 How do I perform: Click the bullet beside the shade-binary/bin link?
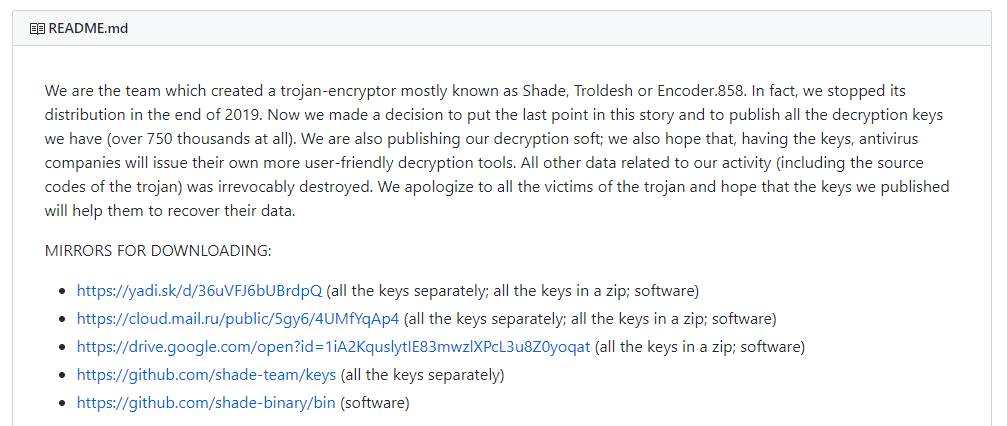(62, 404)
